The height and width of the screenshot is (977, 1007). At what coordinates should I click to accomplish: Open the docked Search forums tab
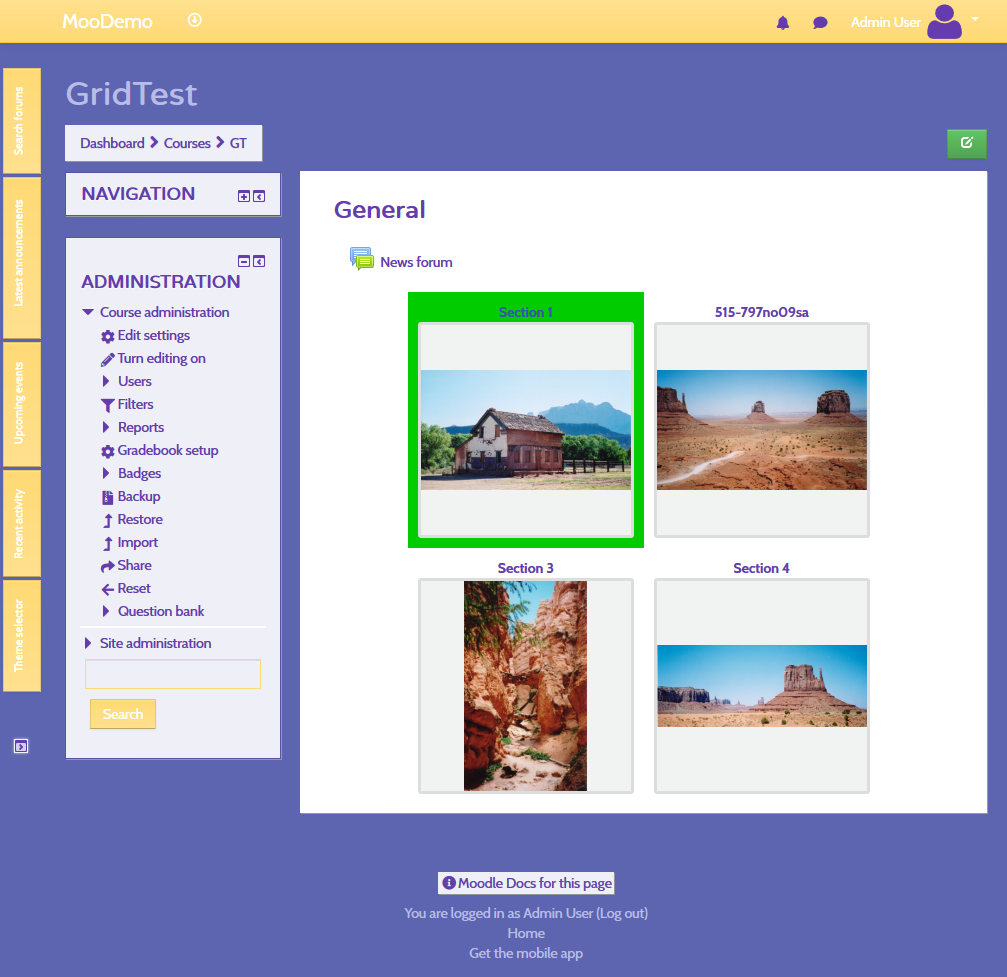[x=22, y=121]
